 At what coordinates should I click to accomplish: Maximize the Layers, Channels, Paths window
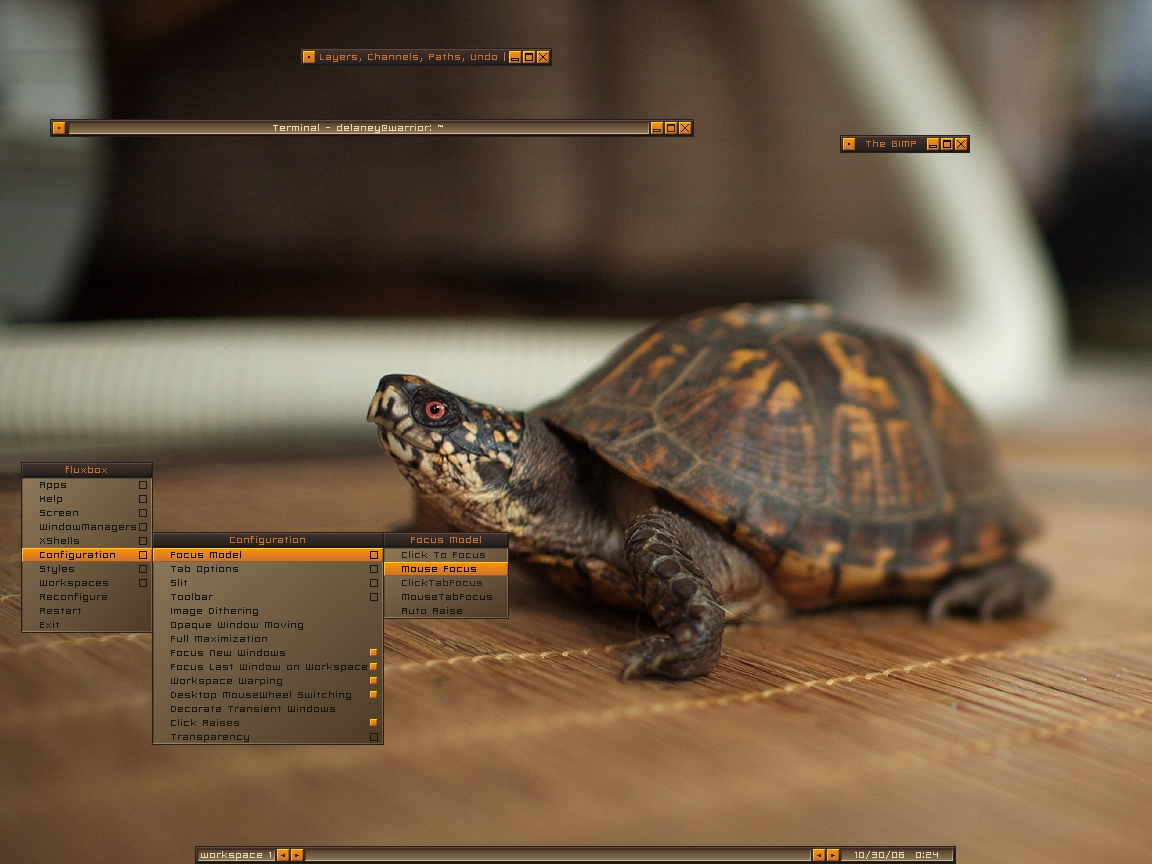(529, 57)
